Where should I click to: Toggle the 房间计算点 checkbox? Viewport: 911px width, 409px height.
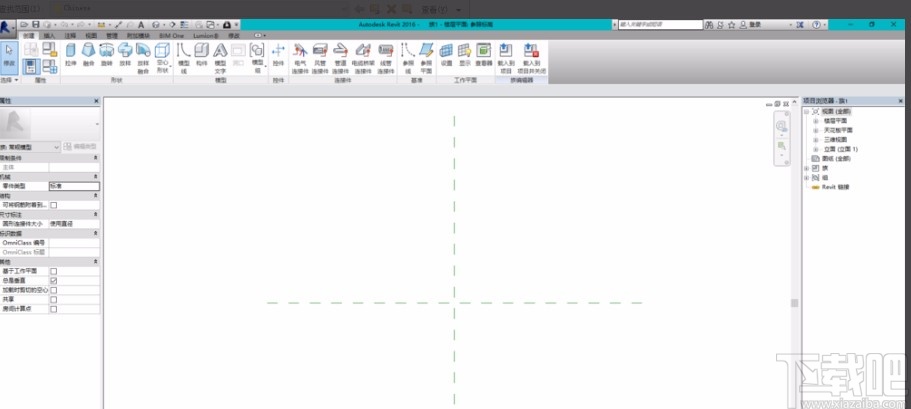(53, 309)
